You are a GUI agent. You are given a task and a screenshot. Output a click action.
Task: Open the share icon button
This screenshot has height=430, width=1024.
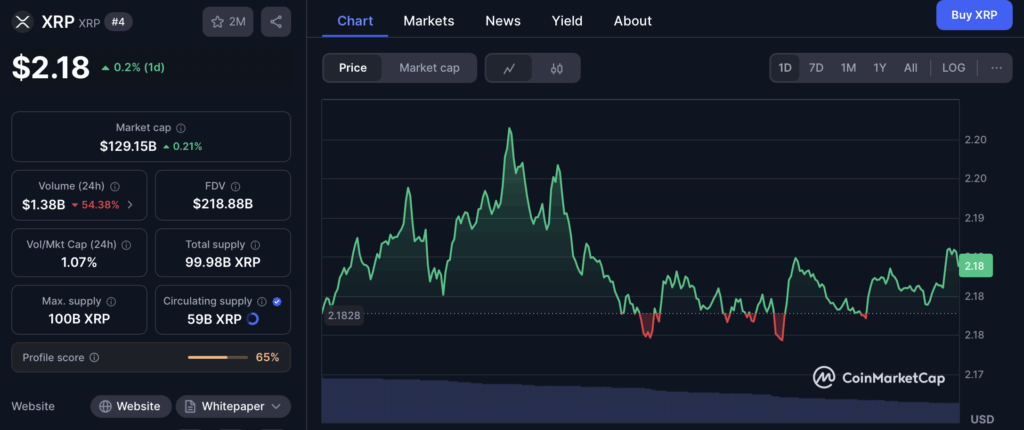click(276, 22)
